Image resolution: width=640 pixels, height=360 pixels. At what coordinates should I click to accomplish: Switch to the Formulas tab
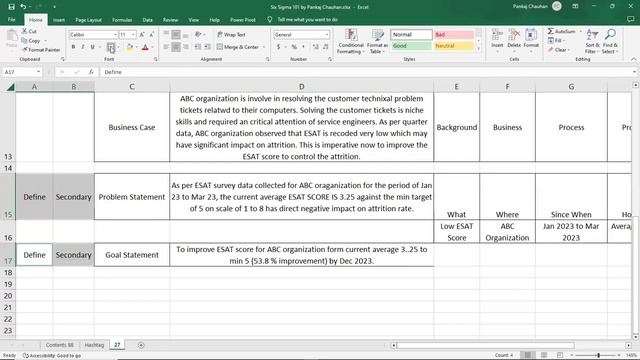coord(122,20)
